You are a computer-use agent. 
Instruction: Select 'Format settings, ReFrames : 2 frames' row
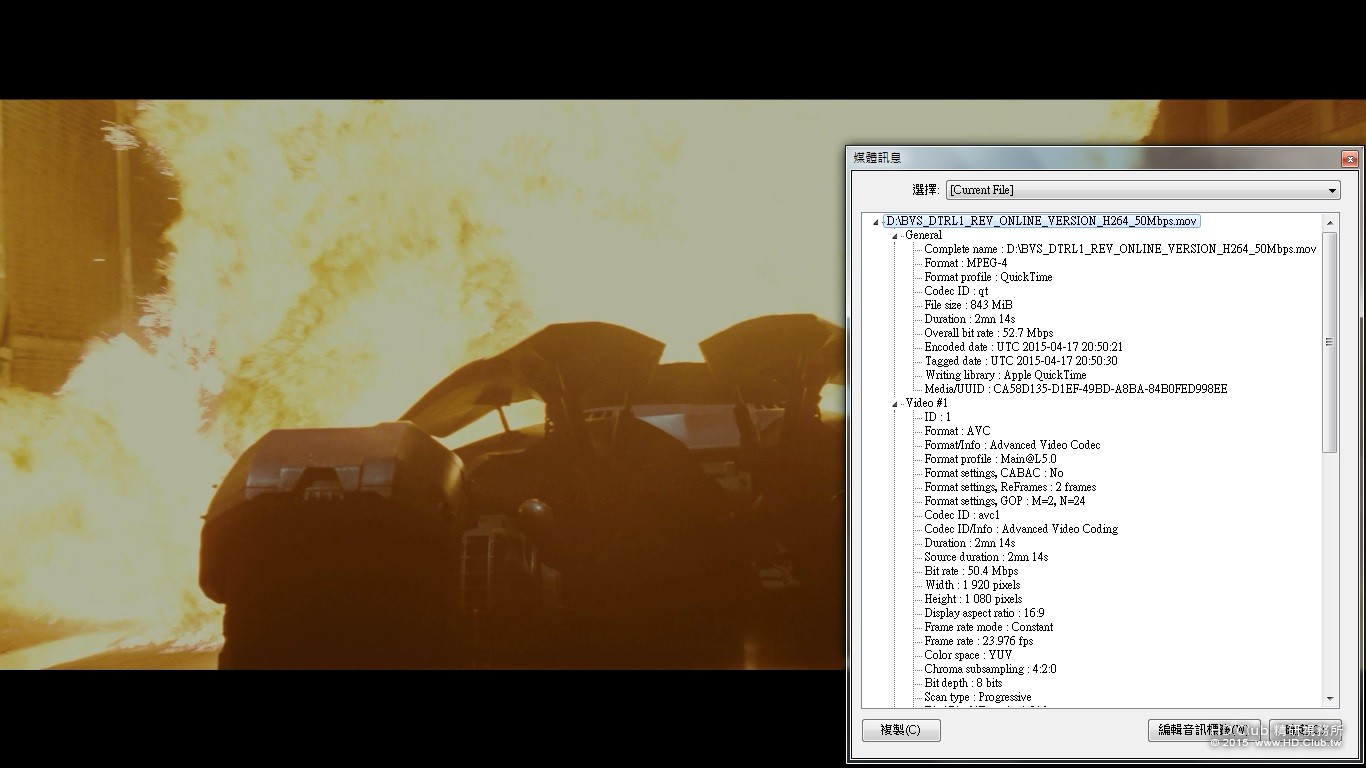[1010, 487]
